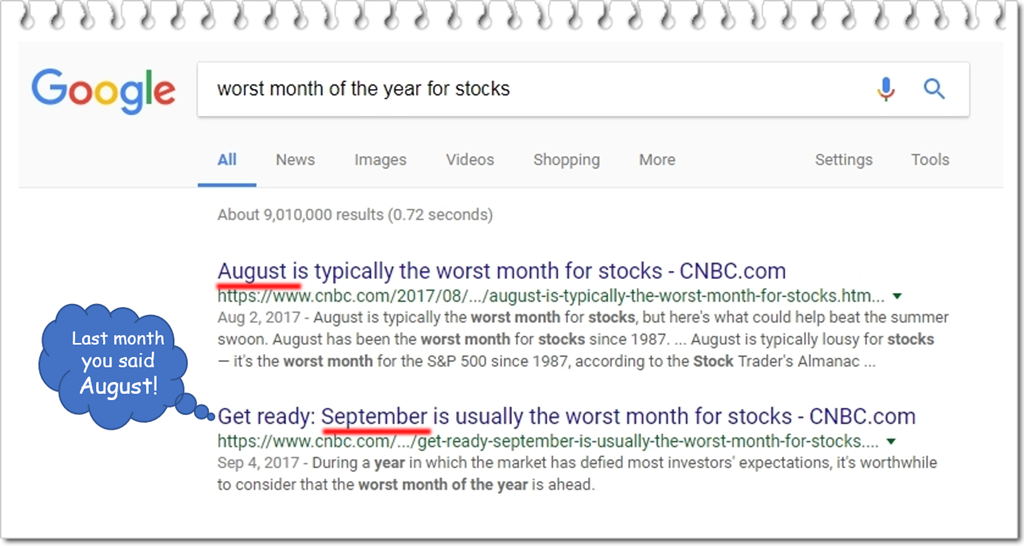
Task: Switch to the News tab
Action: click(x=295, y=160)
